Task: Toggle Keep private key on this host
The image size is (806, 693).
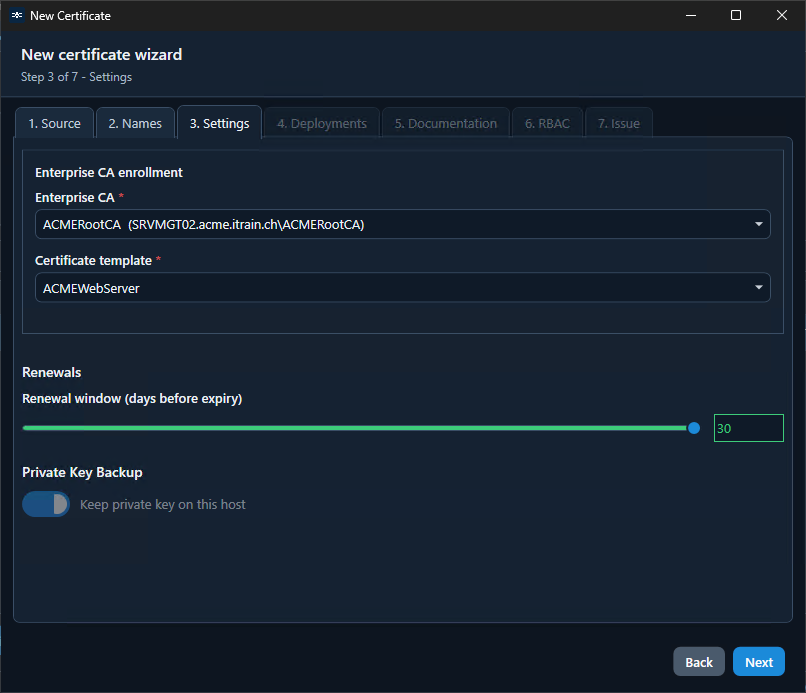Action: click(46, 504)
